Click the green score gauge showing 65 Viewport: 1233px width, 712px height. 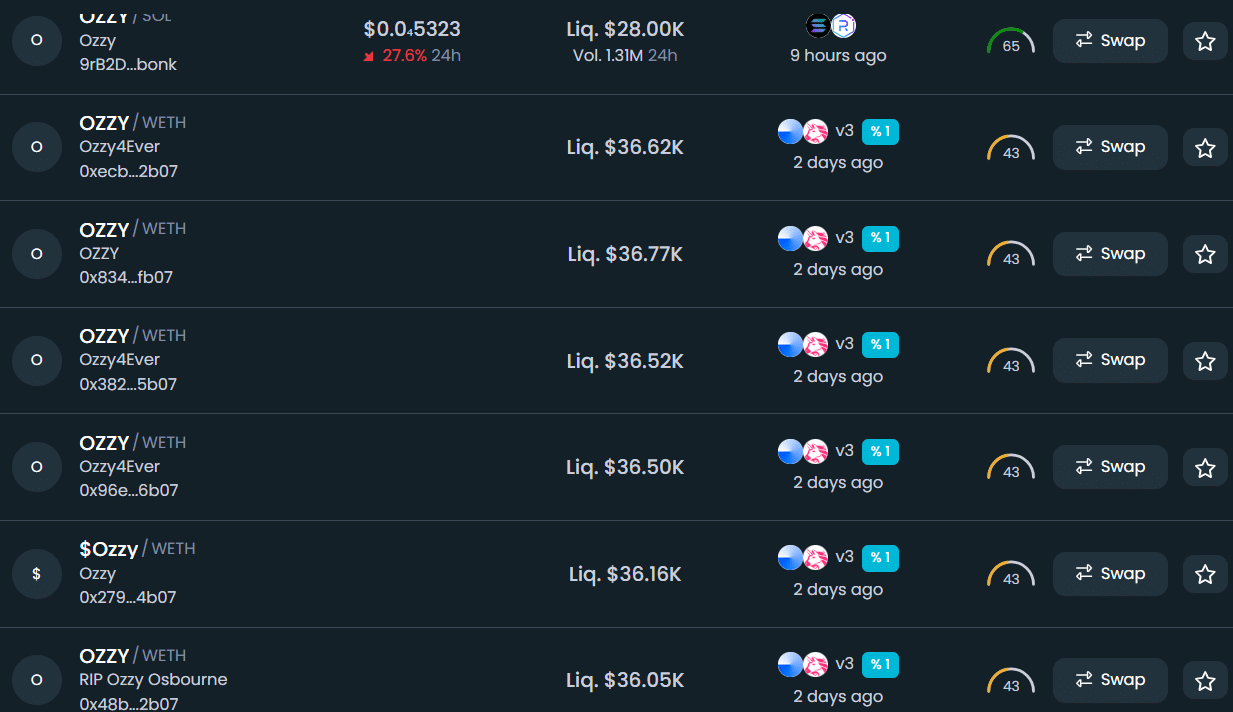(1011, 42)
